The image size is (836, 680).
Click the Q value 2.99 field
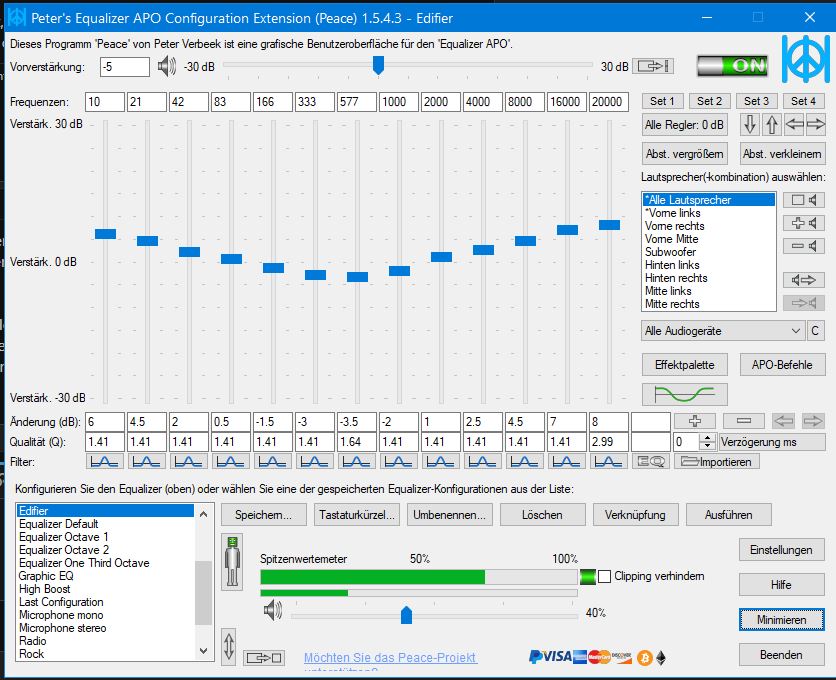coord(608,442)
